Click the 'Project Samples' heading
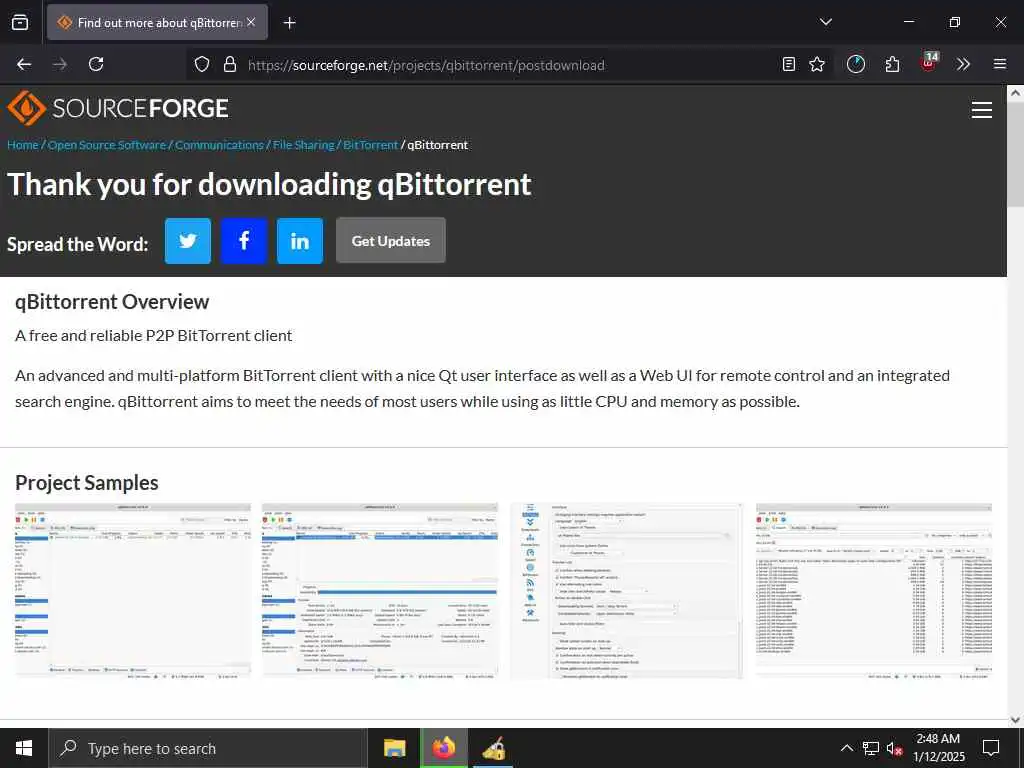 coord(87,483)
